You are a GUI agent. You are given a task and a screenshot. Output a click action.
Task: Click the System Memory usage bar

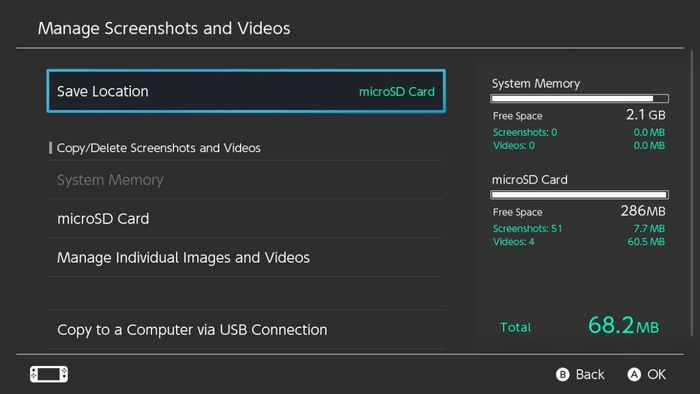[x=579, y=99]
